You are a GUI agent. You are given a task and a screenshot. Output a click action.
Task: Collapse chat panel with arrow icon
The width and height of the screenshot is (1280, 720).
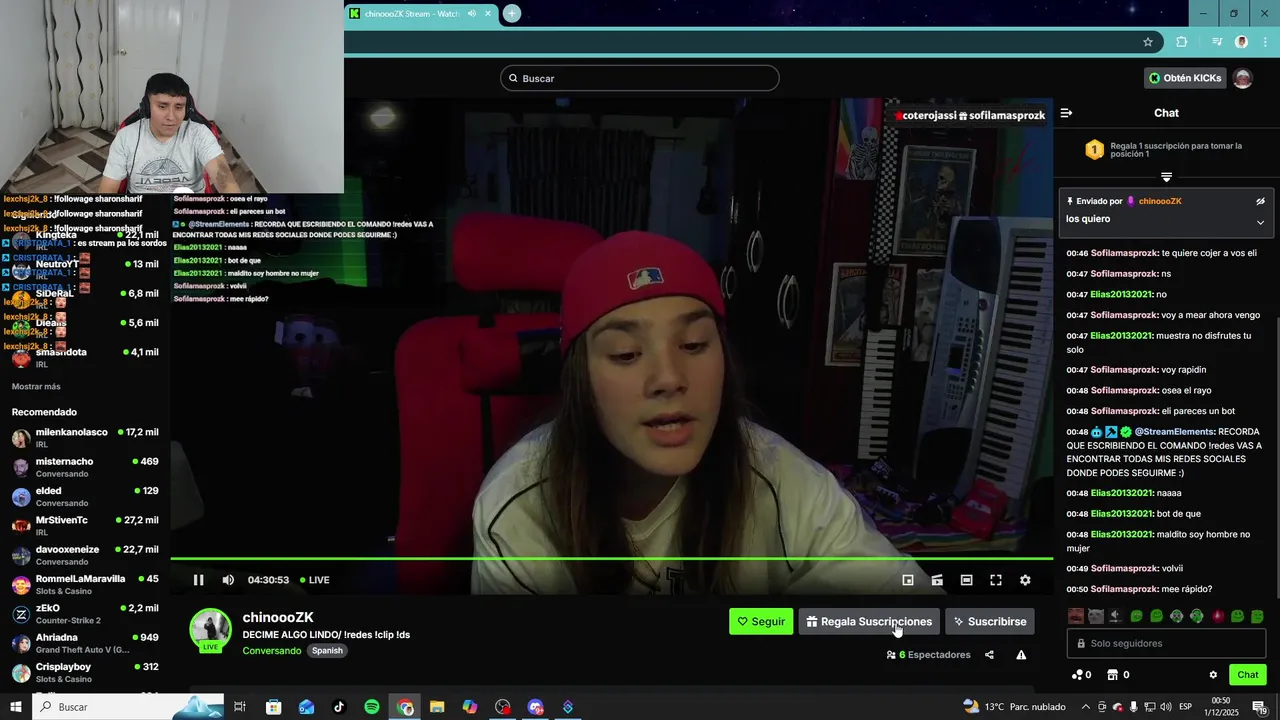(1066, 113)
